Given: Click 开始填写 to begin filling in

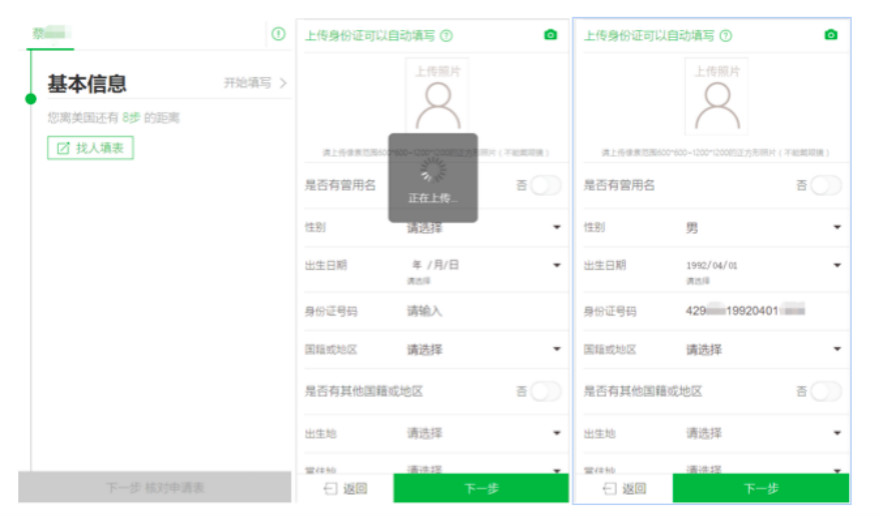Looking at the screenshot, I should pos(255,83).
